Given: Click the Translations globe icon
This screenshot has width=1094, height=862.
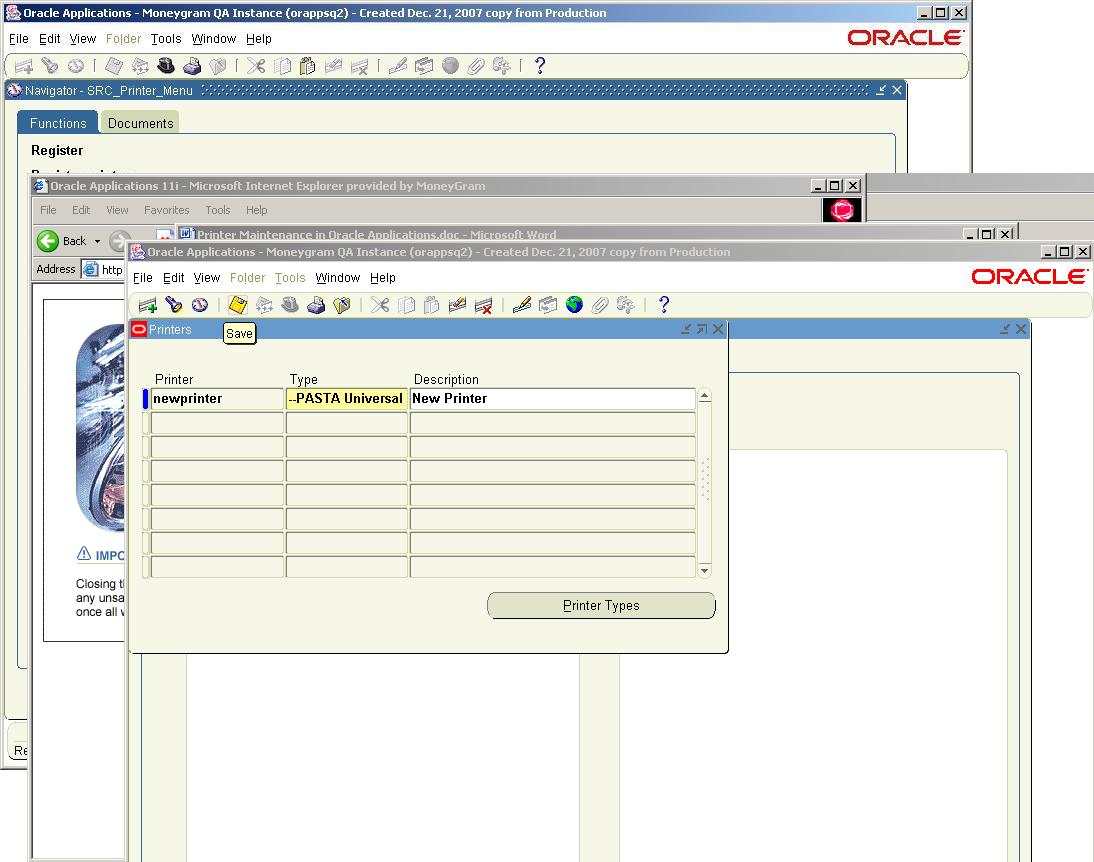Looking at the screenshot, I should tap(573, 305).
